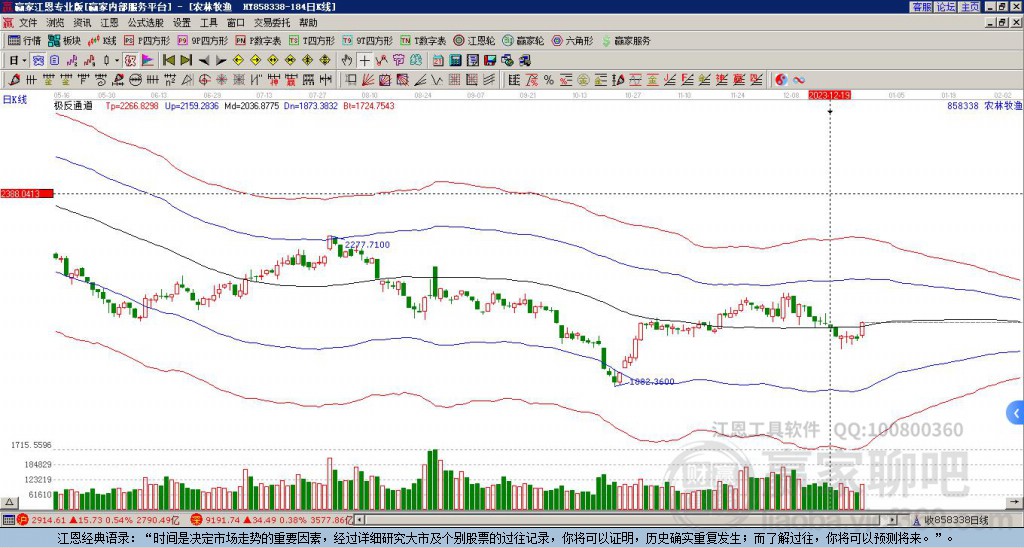Screen dimensions: 1024x548
Task: Go to 主页 homepage link
Action: [x=970, y=7]
